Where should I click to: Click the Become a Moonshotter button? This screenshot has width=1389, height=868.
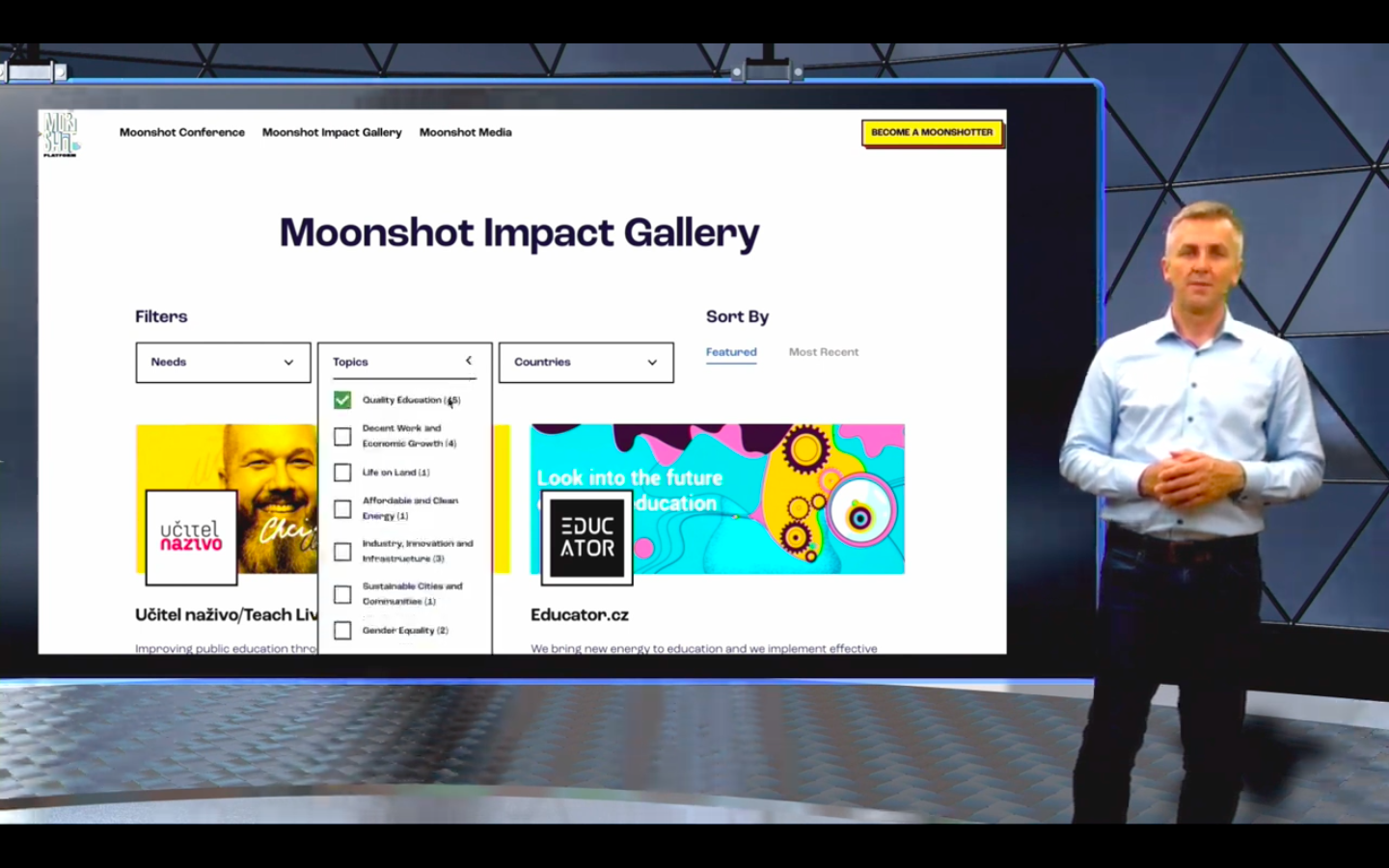coord(932,132)
